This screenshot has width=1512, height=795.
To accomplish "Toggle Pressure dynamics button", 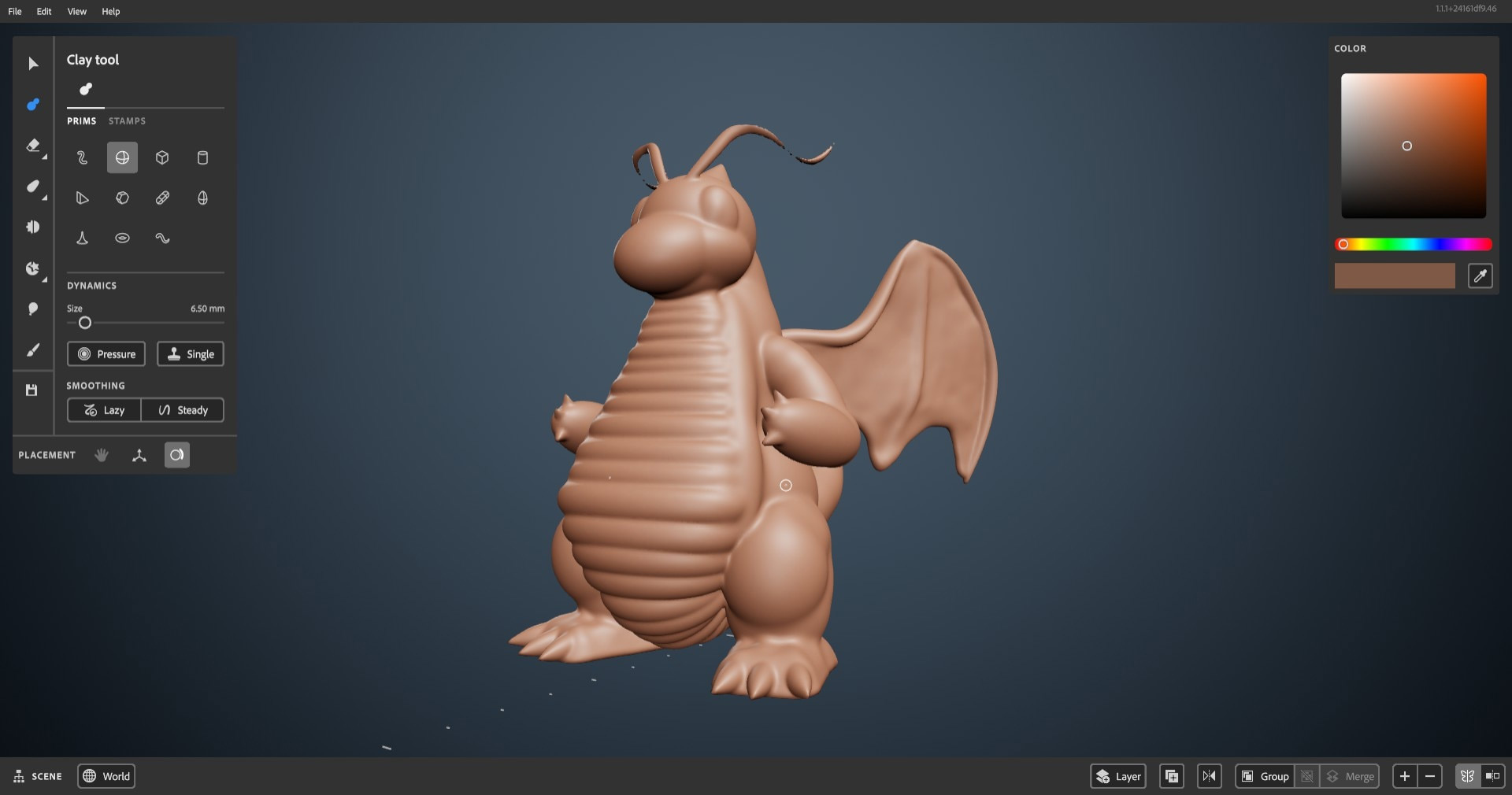I will click(x=106, y=354).
